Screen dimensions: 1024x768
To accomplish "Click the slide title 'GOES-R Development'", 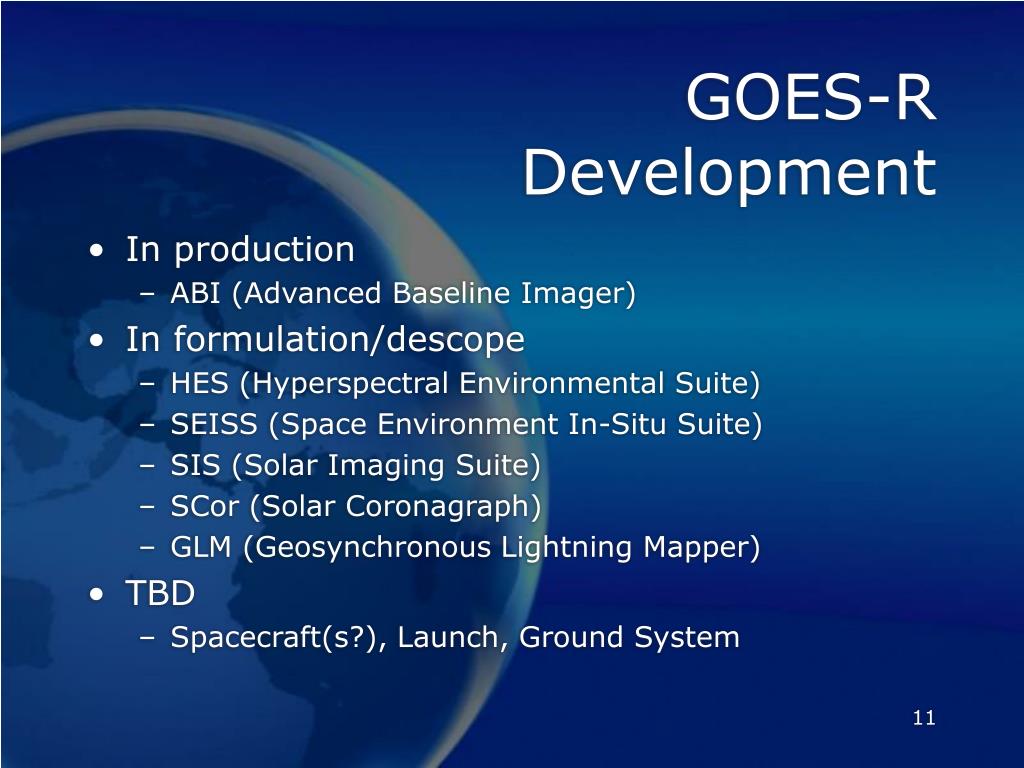I will tap(729, 135).
